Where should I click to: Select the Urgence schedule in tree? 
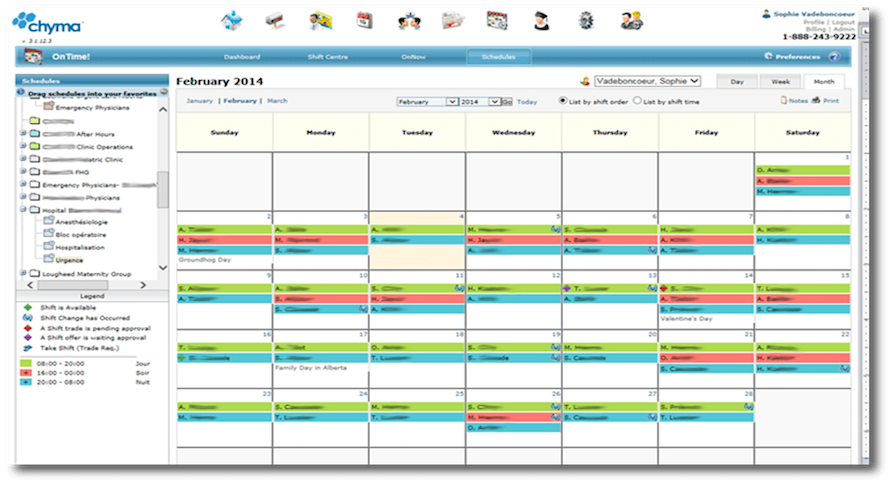coord(69,260)
